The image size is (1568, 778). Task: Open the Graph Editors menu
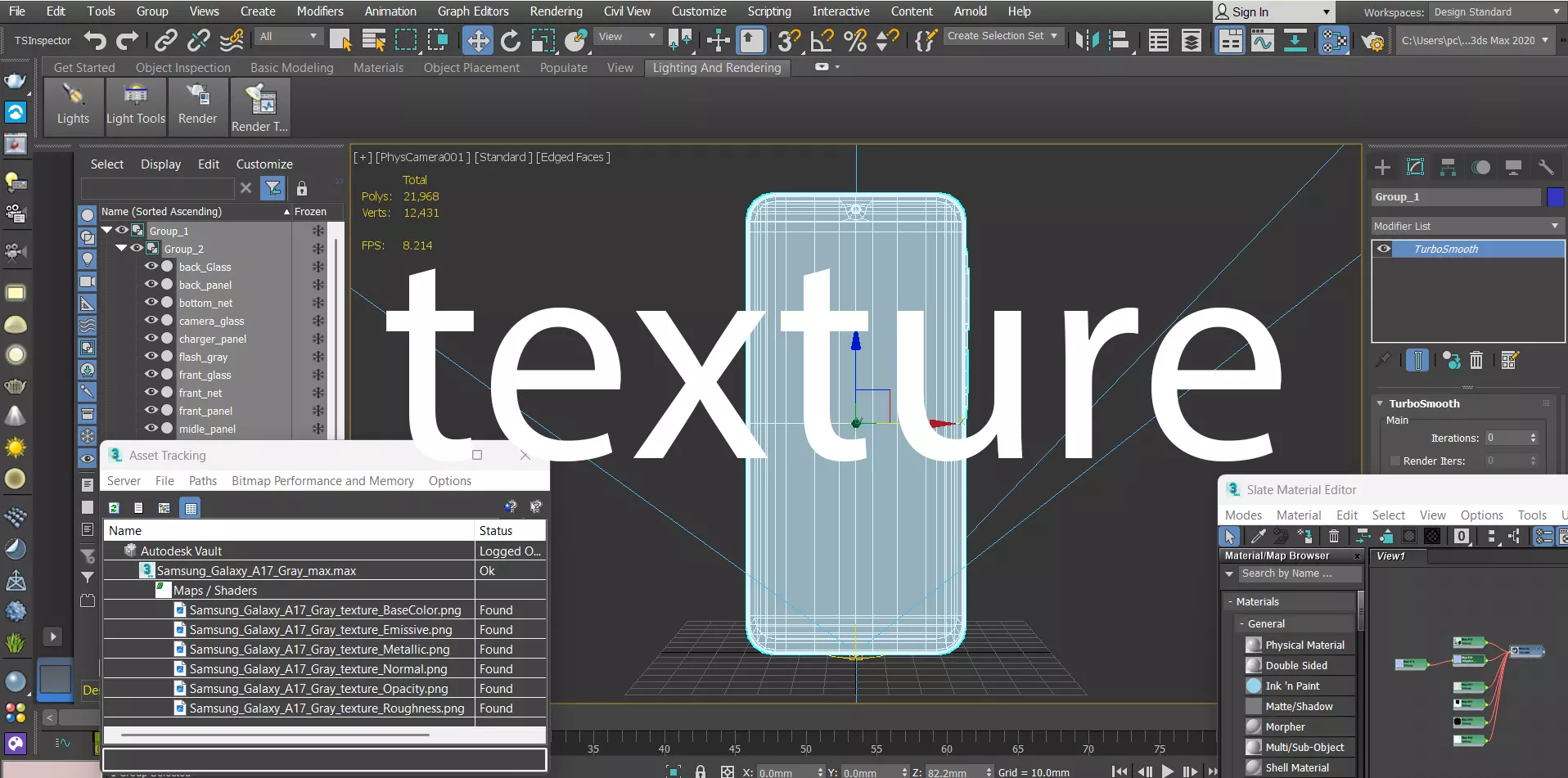pos(473,11)
